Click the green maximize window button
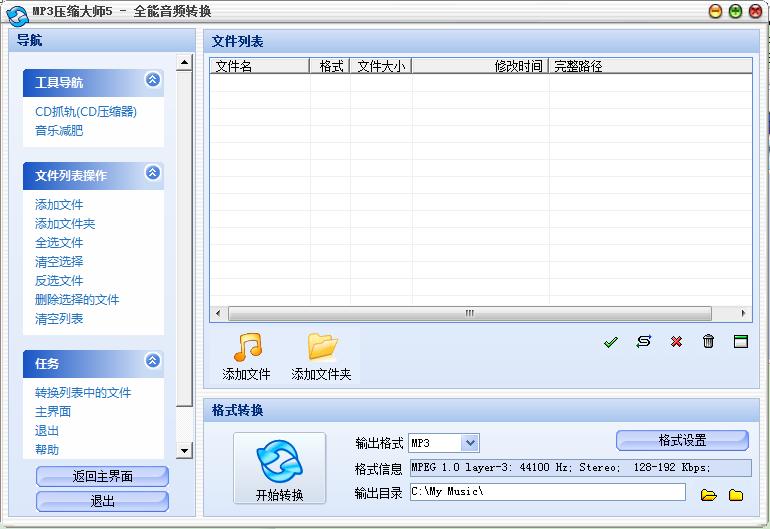 click(735, 11)
